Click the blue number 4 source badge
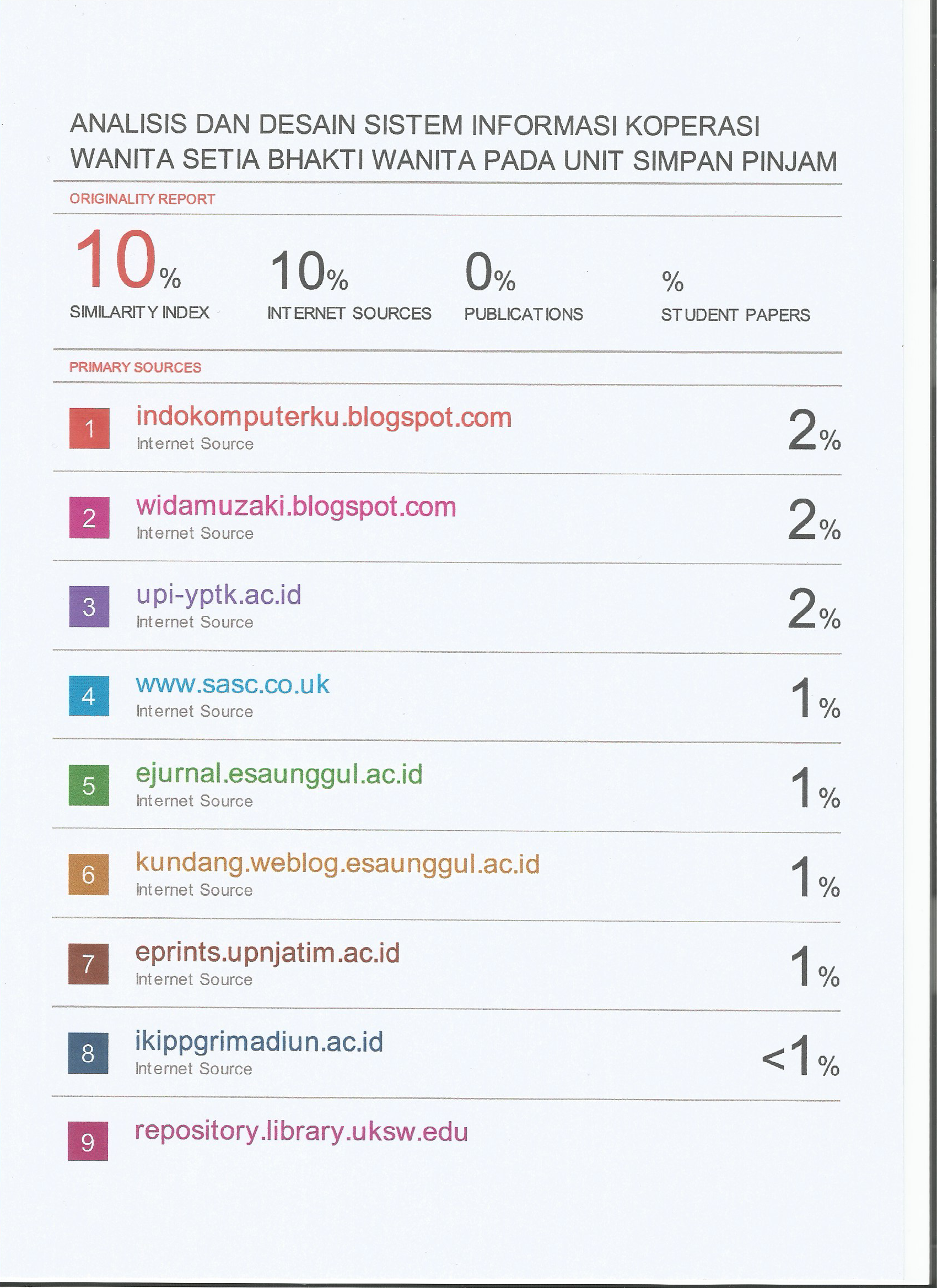 coord(89,696)
